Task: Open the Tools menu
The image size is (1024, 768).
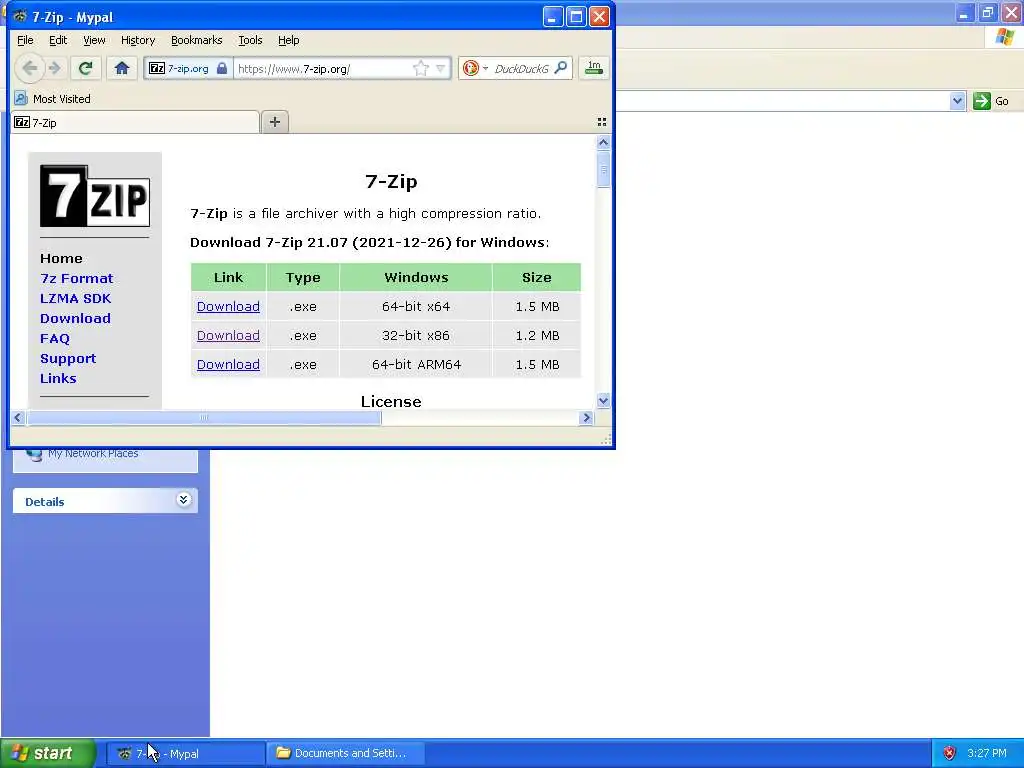Action: tap(250, 40)
